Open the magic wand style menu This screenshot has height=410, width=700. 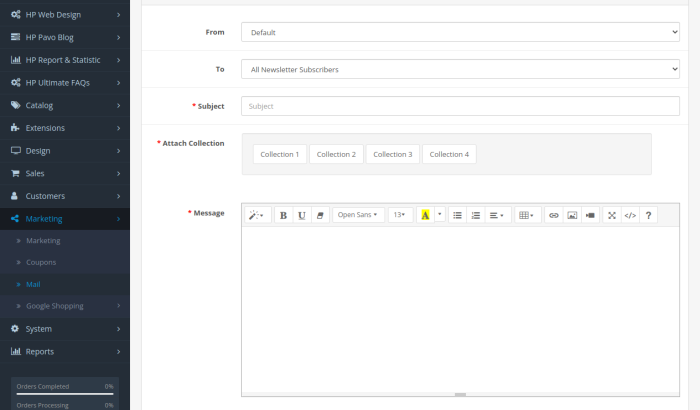tap(257, 215)
